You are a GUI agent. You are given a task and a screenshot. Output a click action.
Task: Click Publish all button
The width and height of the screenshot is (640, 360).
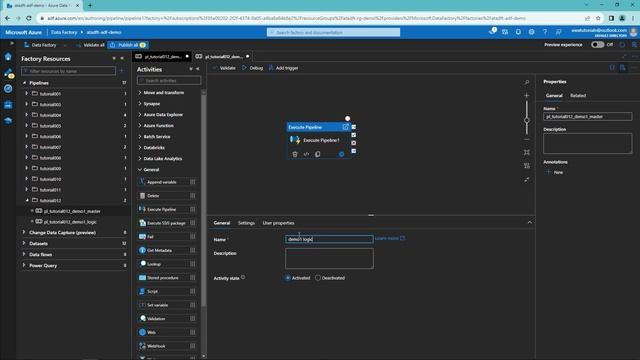tap(128, 45)
